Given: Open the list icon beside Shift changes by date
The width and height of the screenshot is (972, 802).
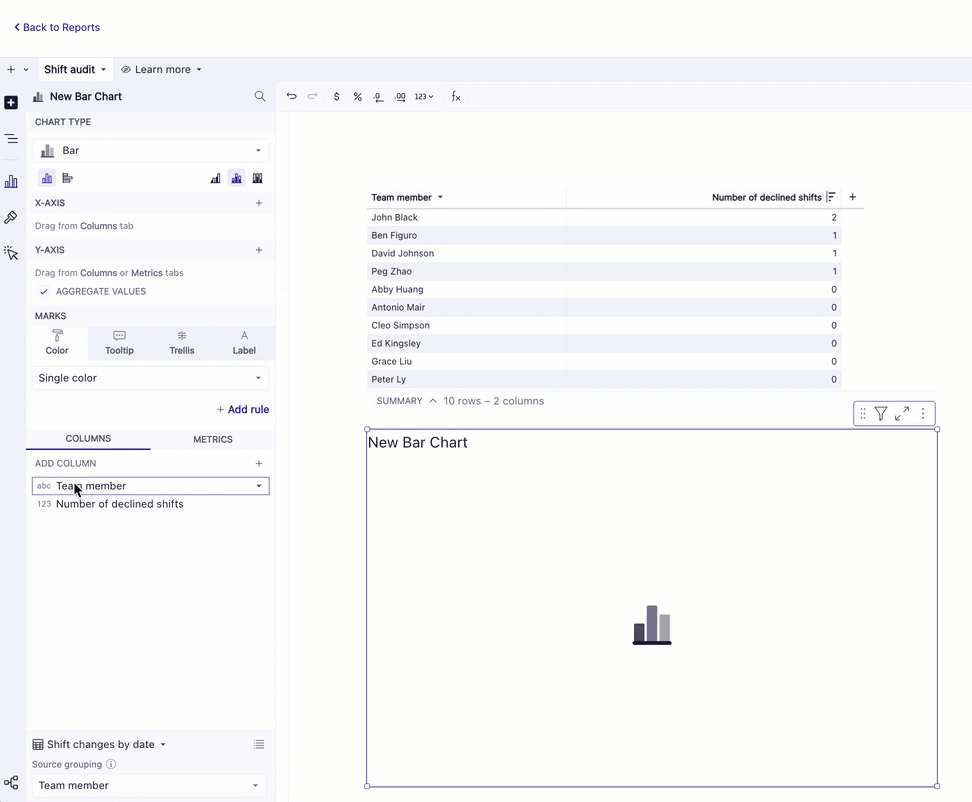Looking at the screenshot, I should pyautogui.click(x=259, y=744).
